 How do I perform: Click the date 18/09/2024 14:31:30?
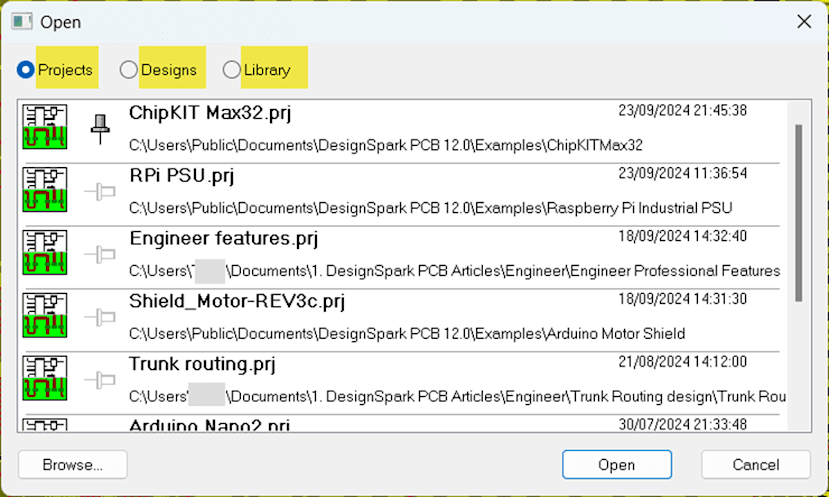[x=683, y=299]
